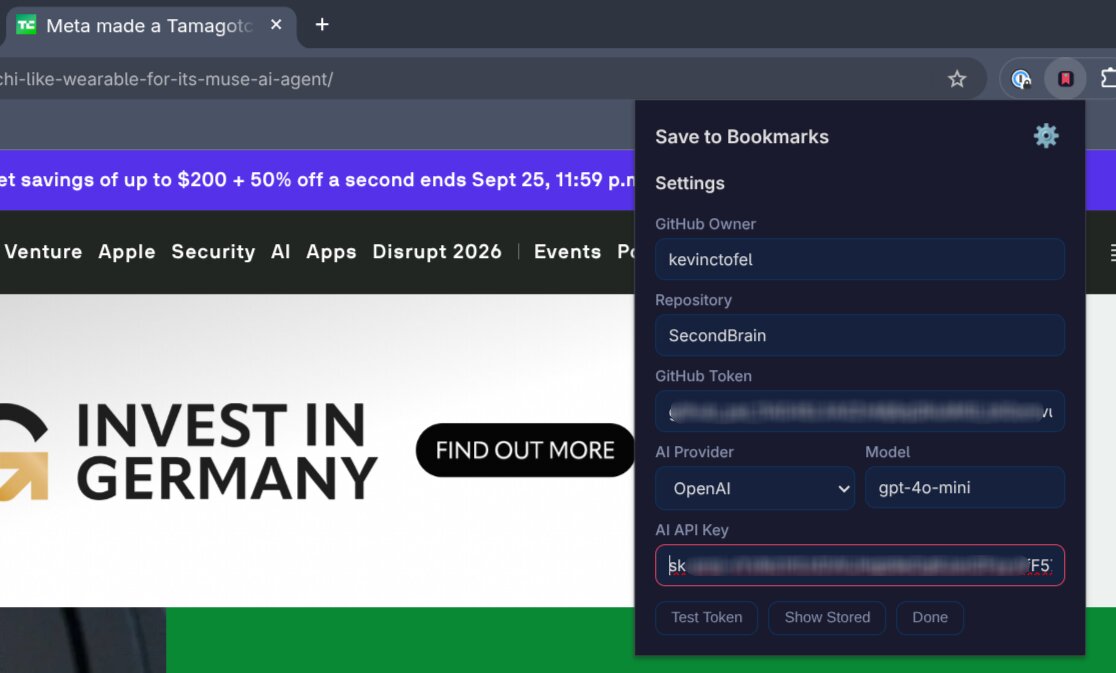Click the Model label

888,452
